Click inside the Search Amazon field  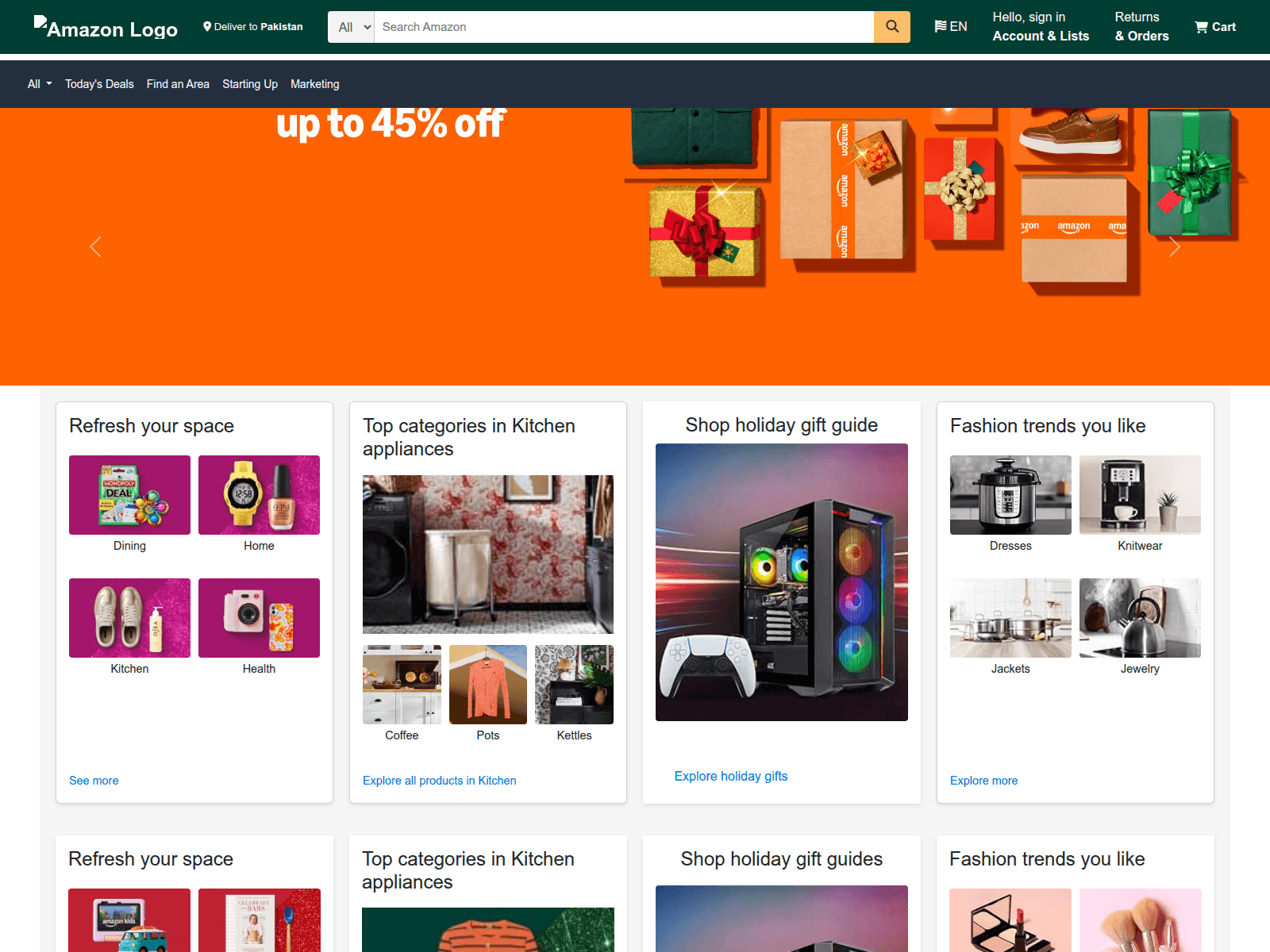coord(623,27)
